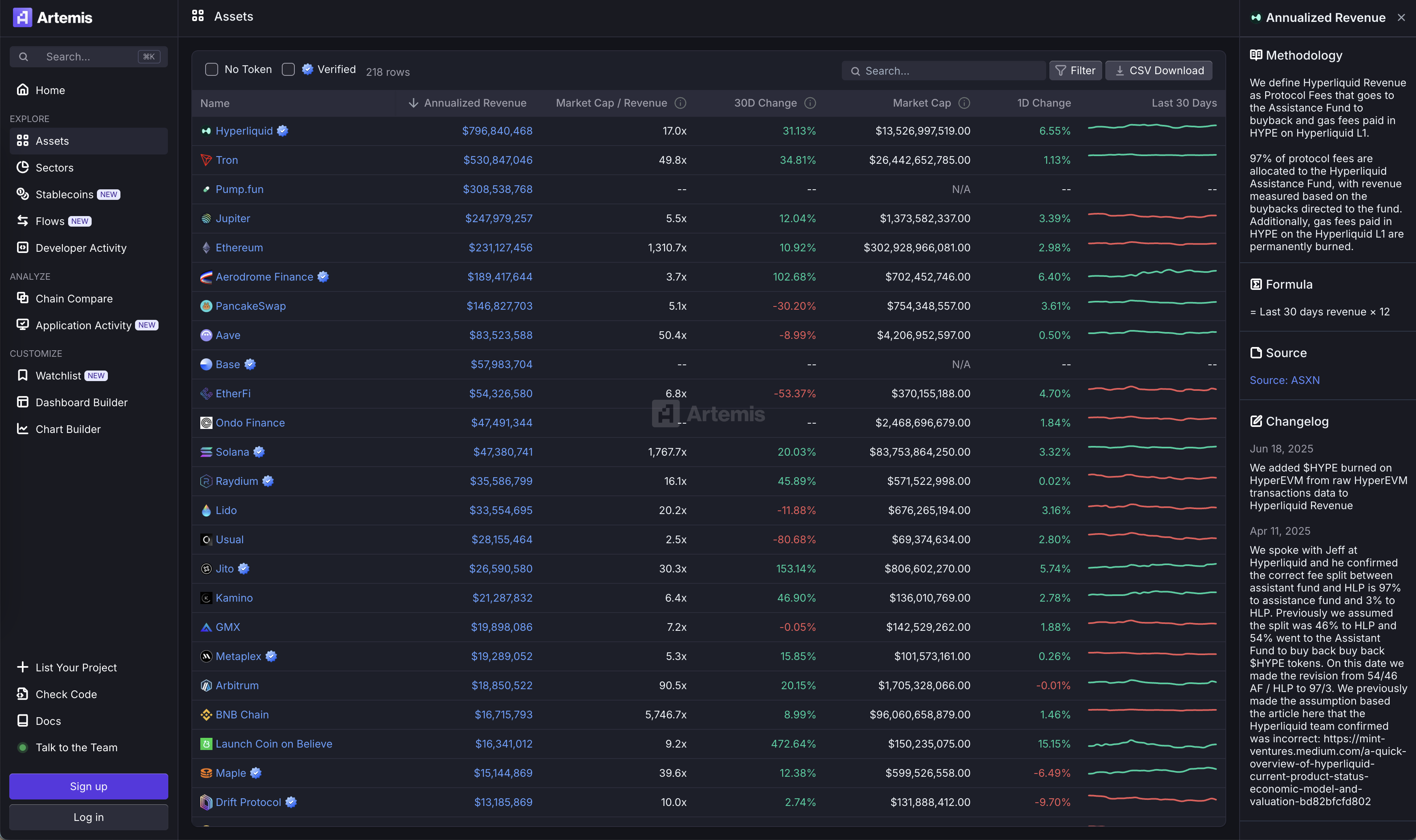Toggle the No Token checkbox
This screenshot has width=1416, height=840.
coord(211,69)
